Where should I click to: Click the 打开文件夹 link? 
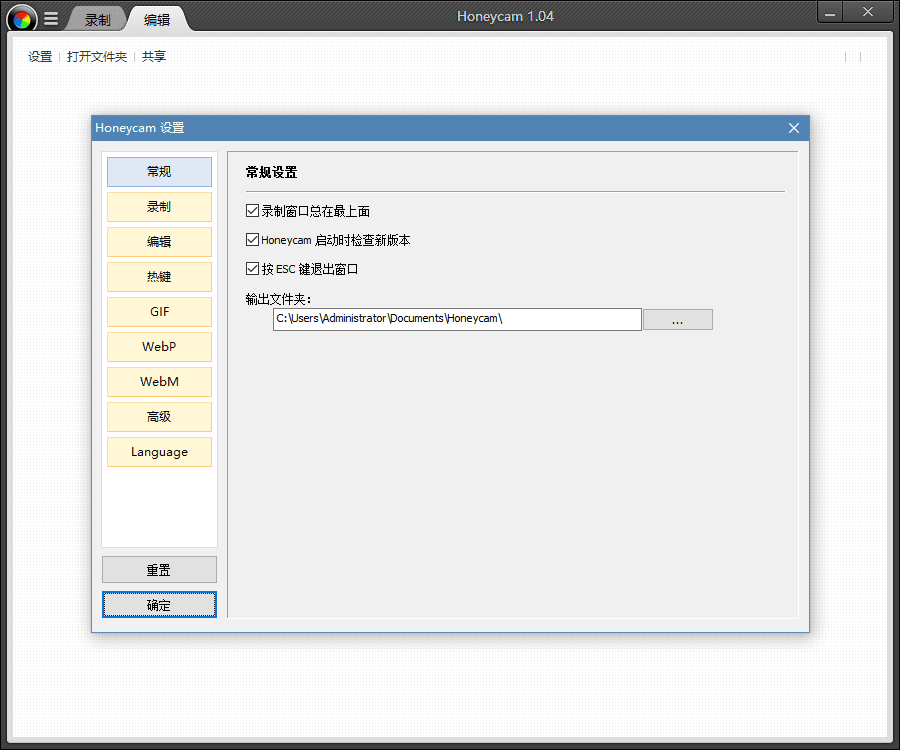[x=96, y=56]
